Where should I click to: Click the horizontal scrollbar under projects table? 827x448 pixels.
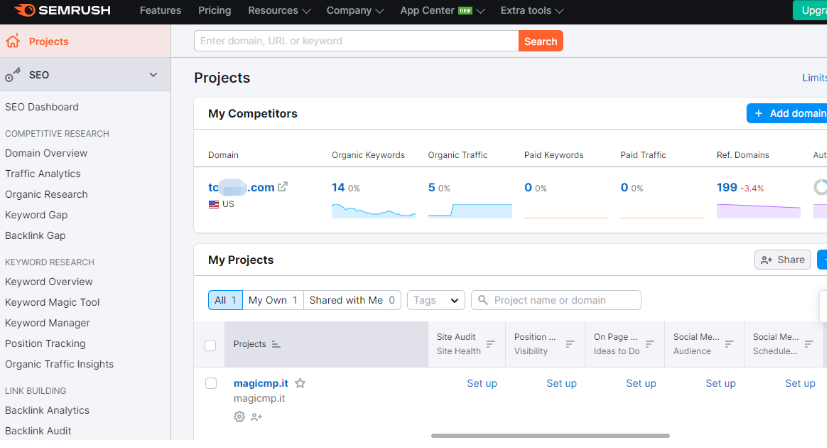[550, 436]
